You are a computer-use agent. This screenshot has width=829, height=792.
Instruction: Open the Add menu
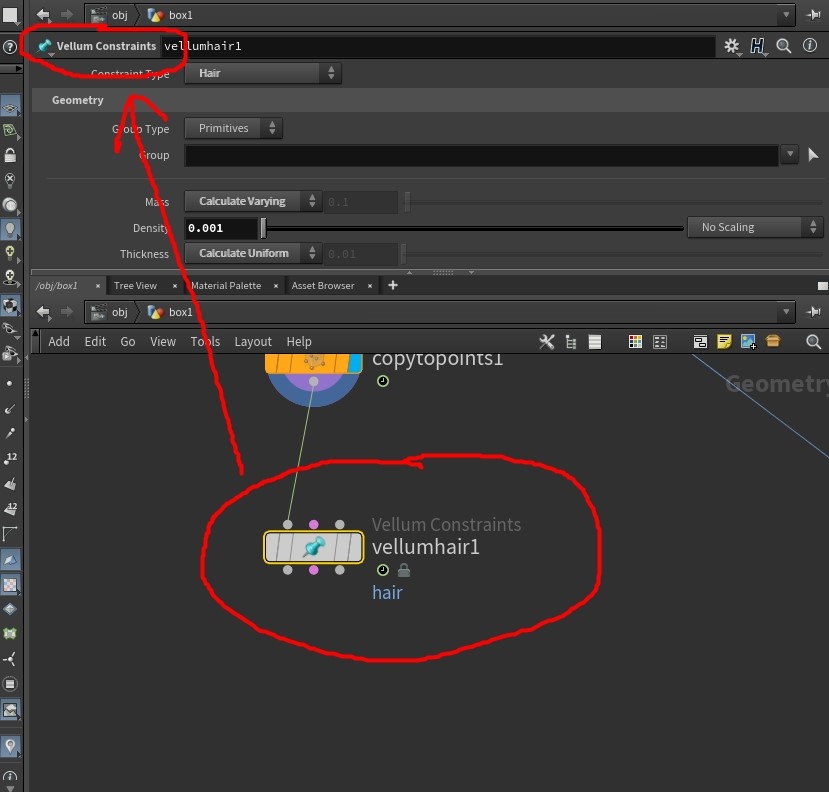pos(59,342)
